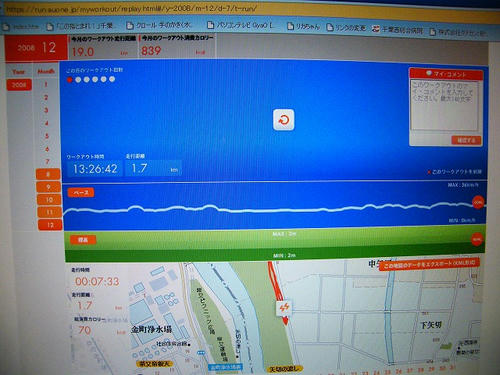Screen dimensions: 500x375
Task: Click the 19.0 km monthly distance value
Action: pos(83,52)
